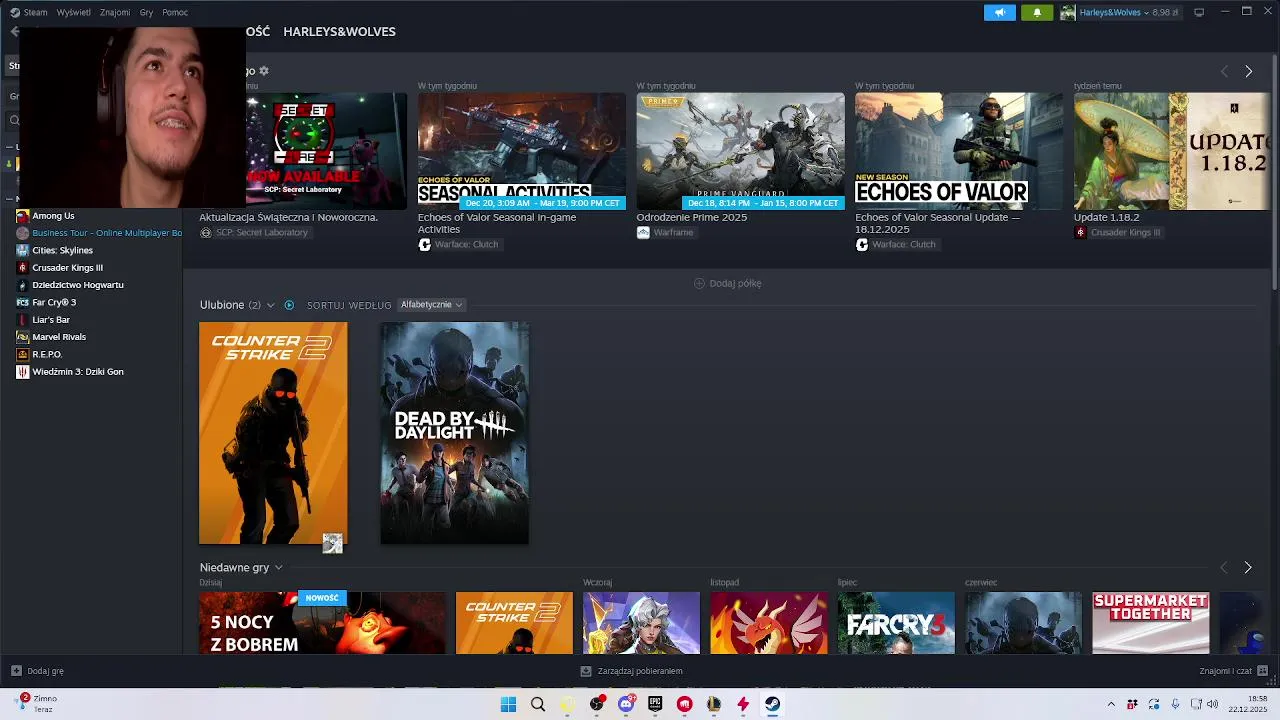Click the Cities: Skylines icon in sidebar
Screen dimensions: 1280x720
pyautogui.click(x=23, y=250)
